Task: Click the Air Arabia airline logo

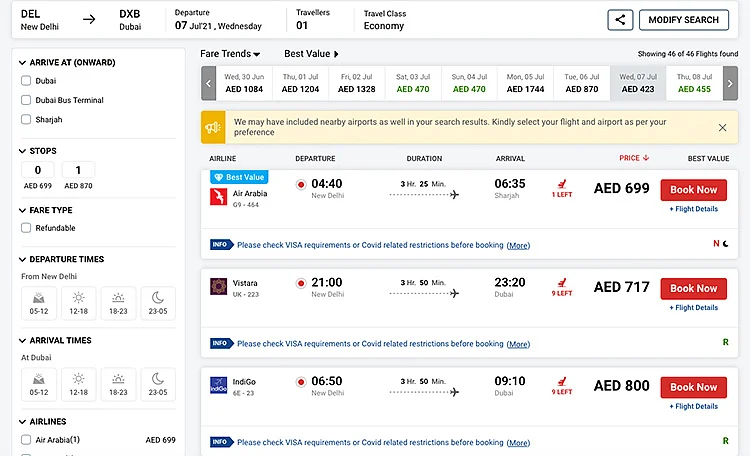Action: (219, 197)
